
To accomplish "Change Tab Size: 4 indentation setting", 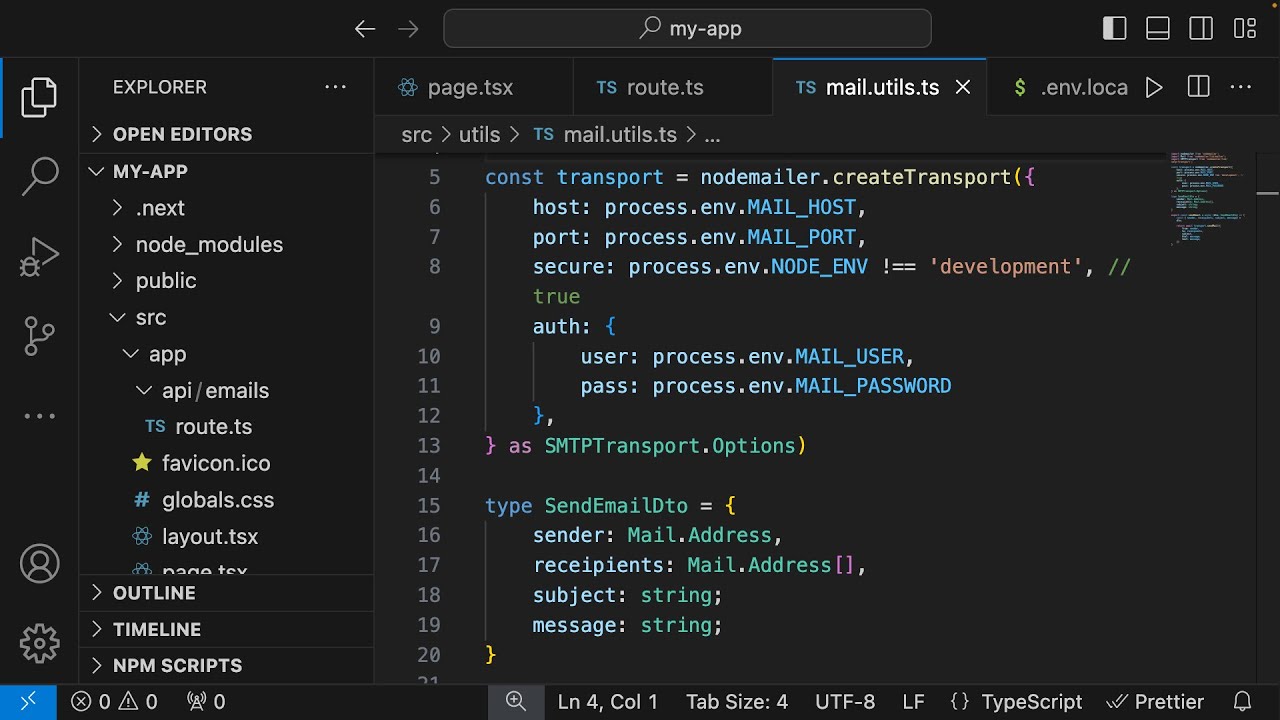I will pyautogui.click(x=737, y=702).
